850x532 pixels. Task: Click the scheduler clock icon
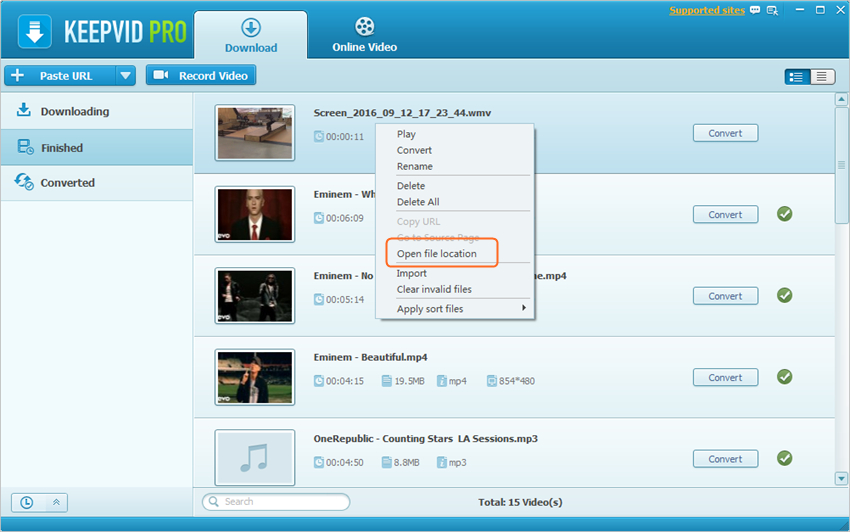coord(26,502)
